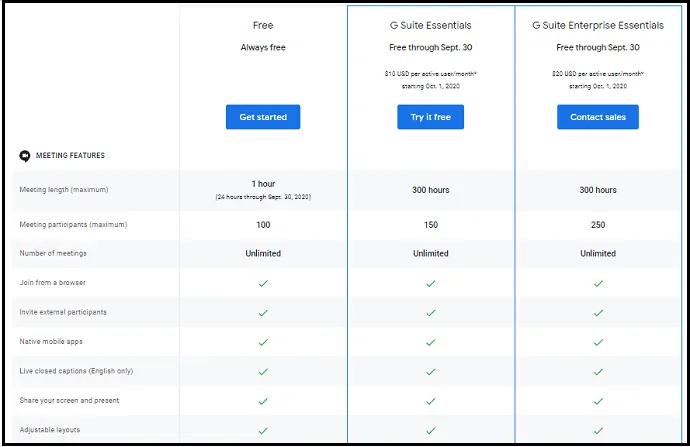The width and height of the screenshot is (690, 447).
Task: Click Enterprise Essentials checkmark for Adjustable layouts
Action: tap(598, 430)
